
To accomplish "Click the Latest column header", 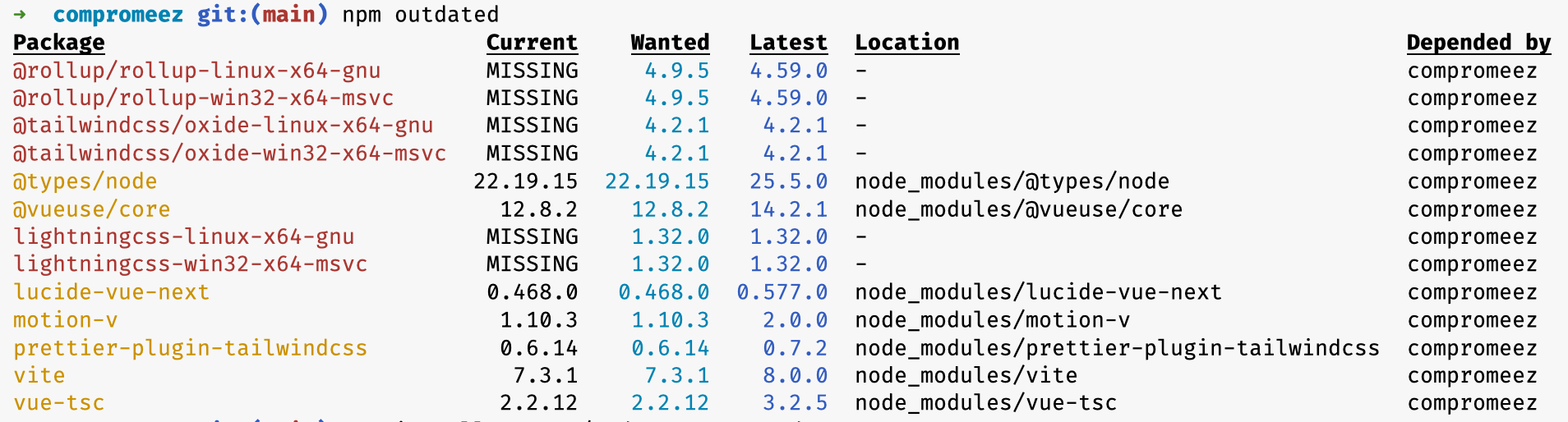I will [x=788, y=43].
